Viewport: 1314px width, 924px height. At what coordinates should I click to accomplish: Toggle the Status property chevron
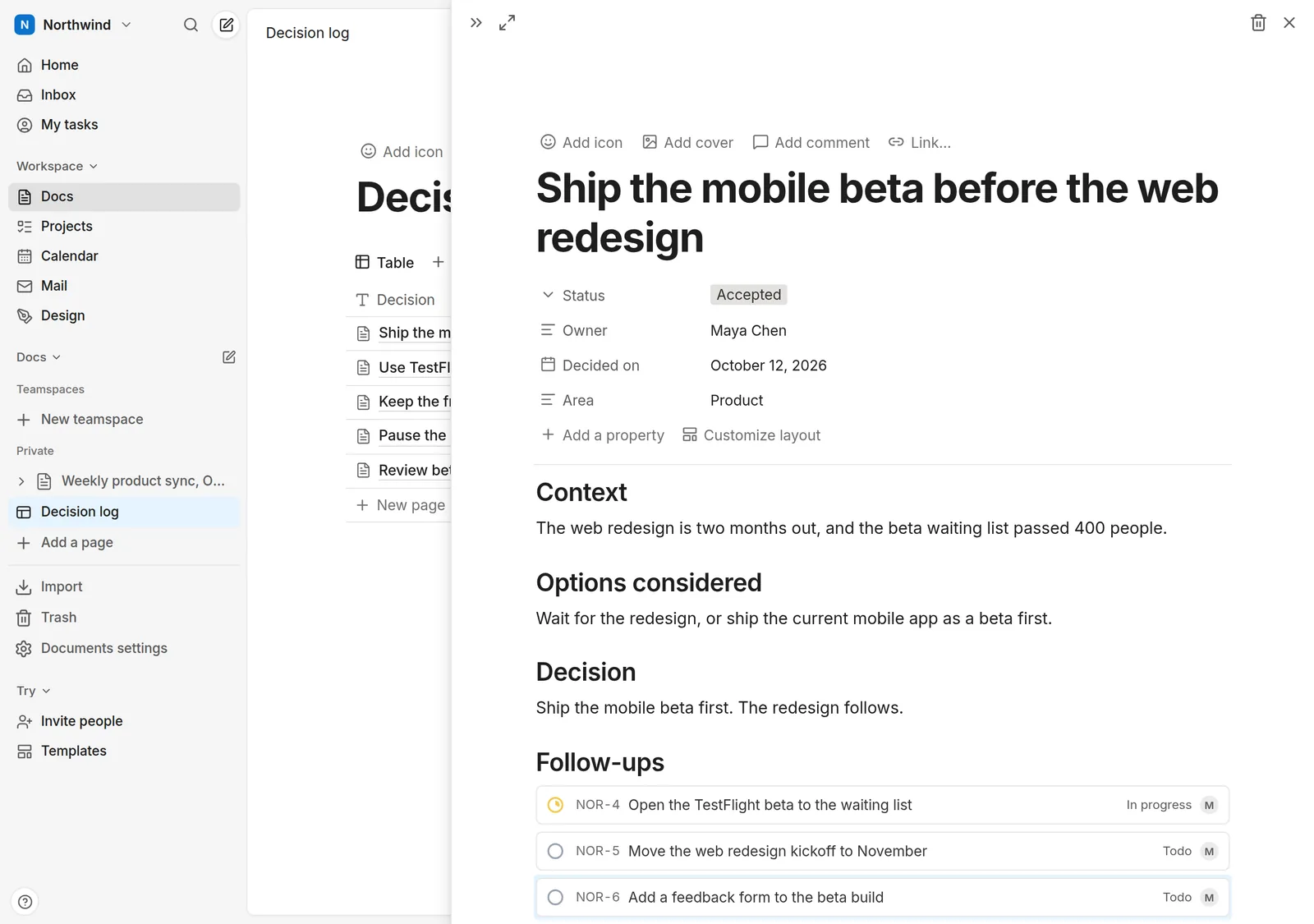point(548,295)
